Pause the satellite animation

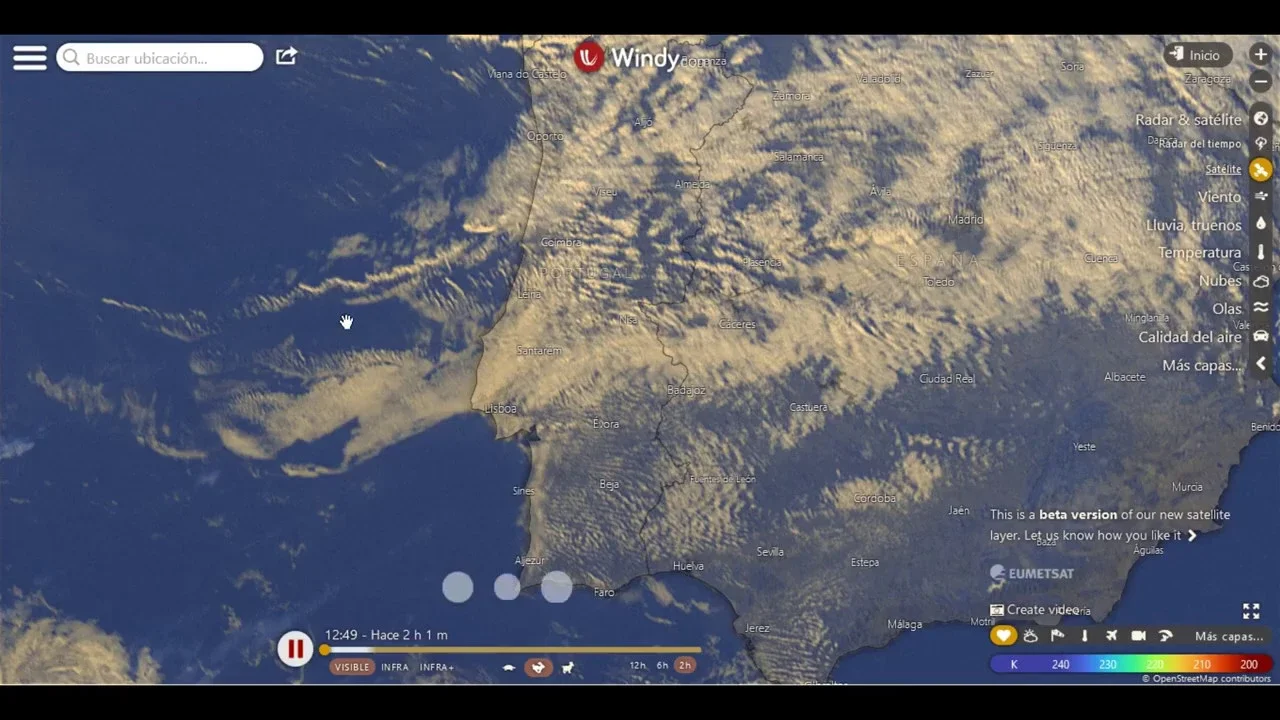295,649
